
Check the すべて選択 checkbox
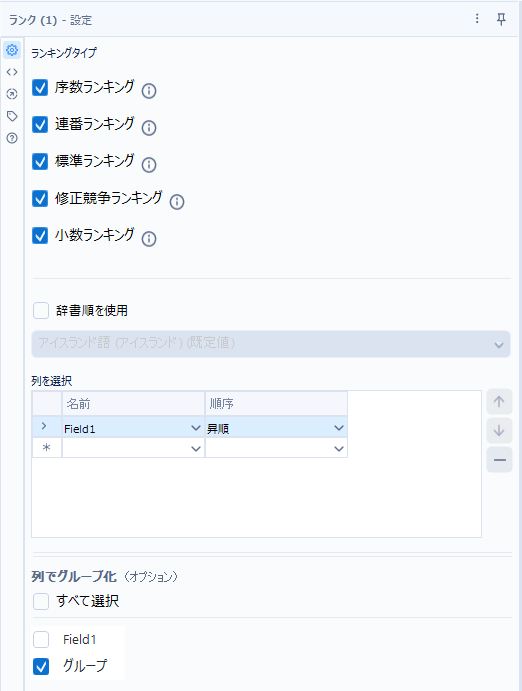41,601
